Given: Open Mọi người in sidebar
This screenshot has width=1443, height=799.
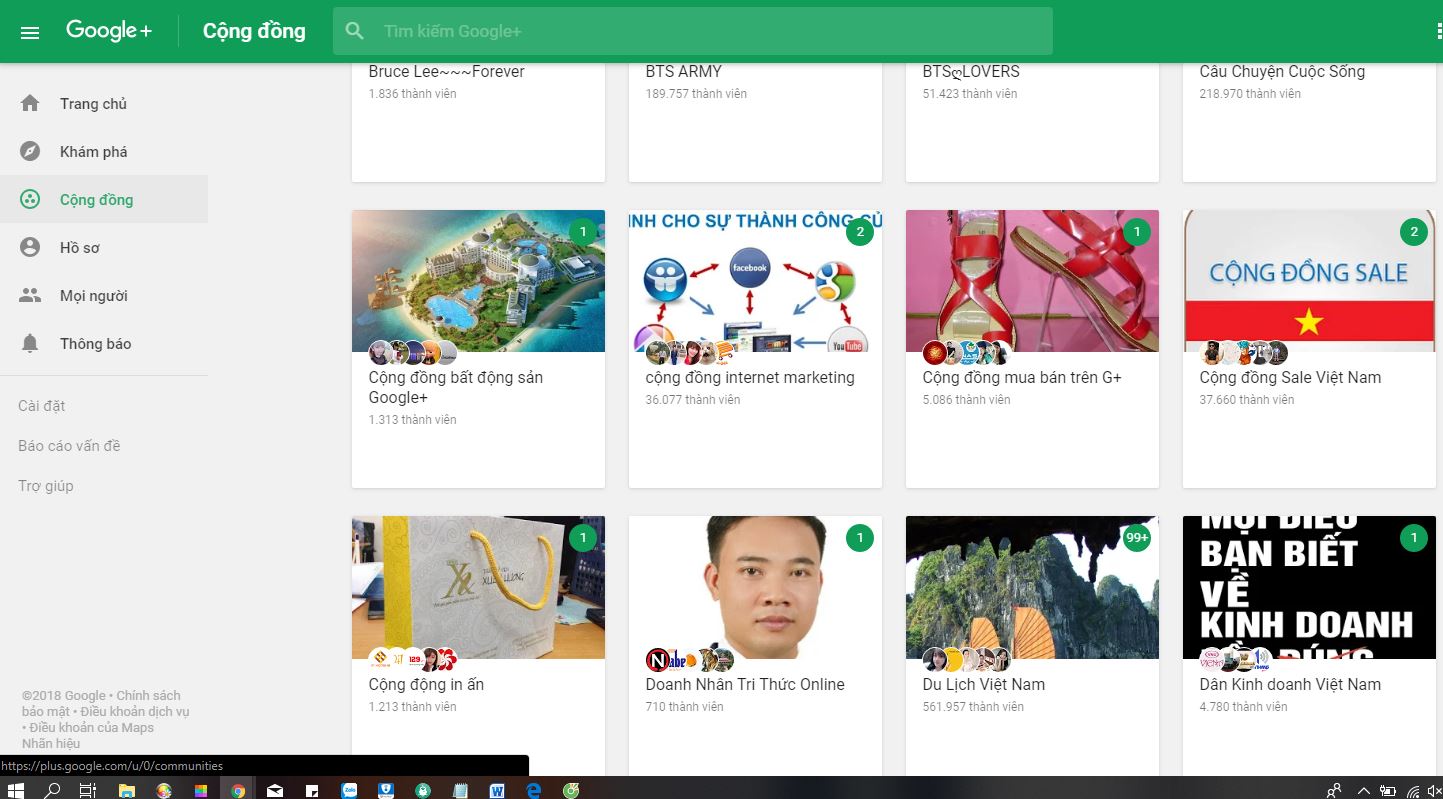Looking at the screenshot, I should coord(104,295).
